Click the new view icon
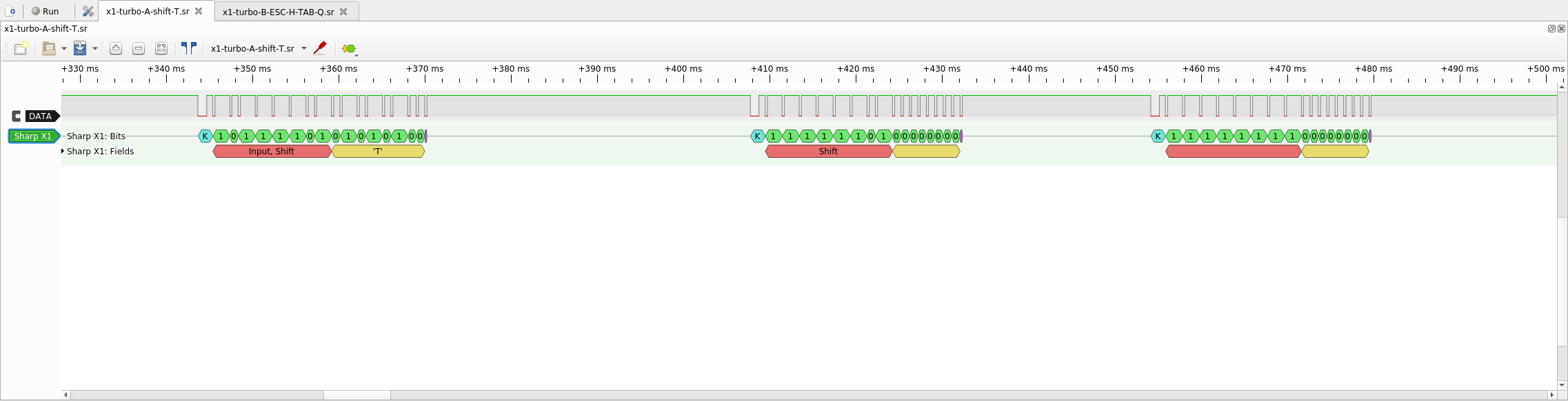 tap(21, 48)
